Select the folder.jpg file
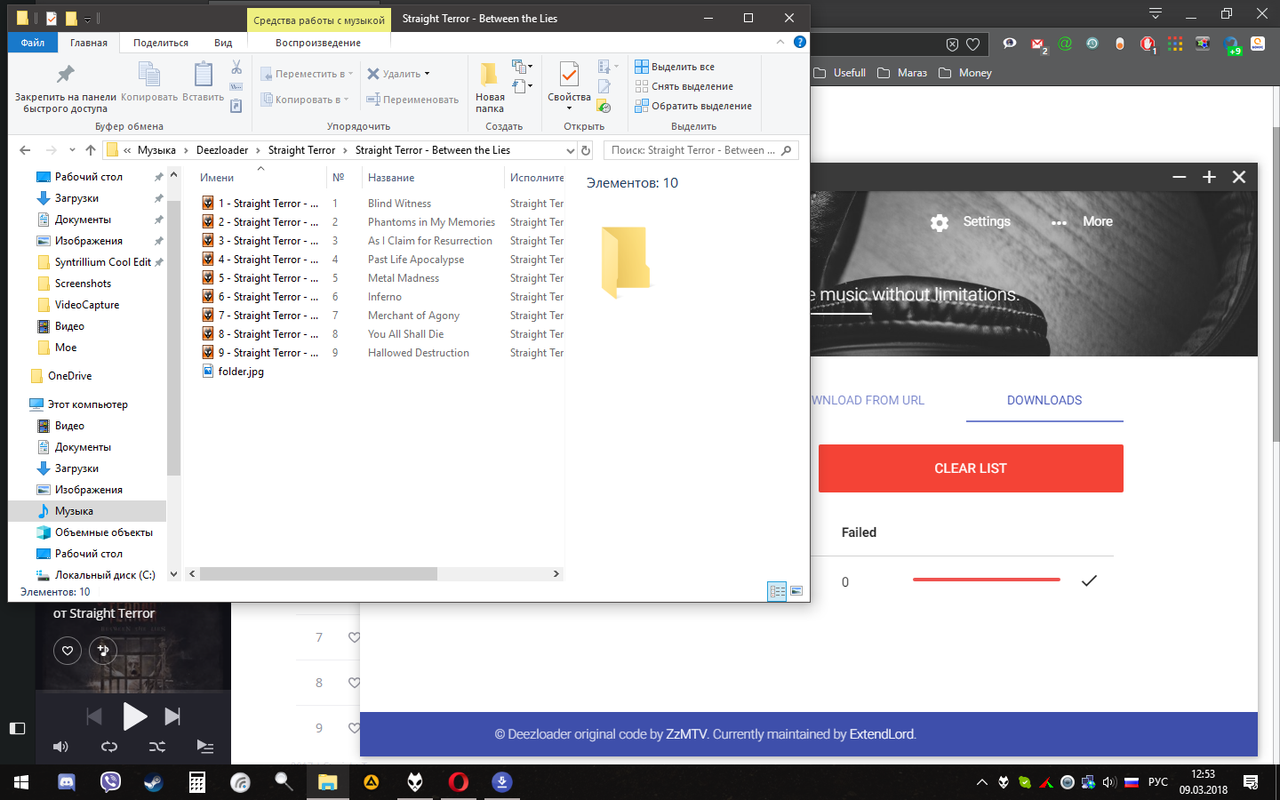Screen dimensions: 1280x800 (x=240, y=371)
